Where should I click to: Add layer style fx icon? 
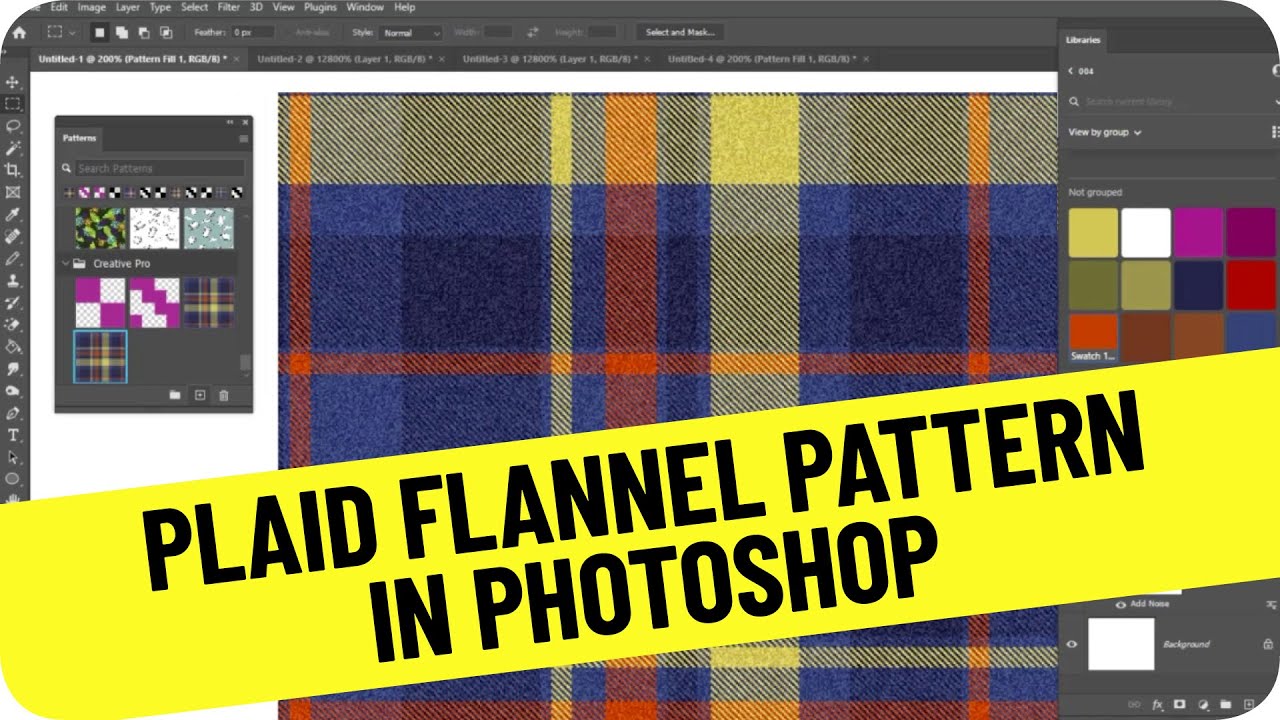[x=1157, y=704]
